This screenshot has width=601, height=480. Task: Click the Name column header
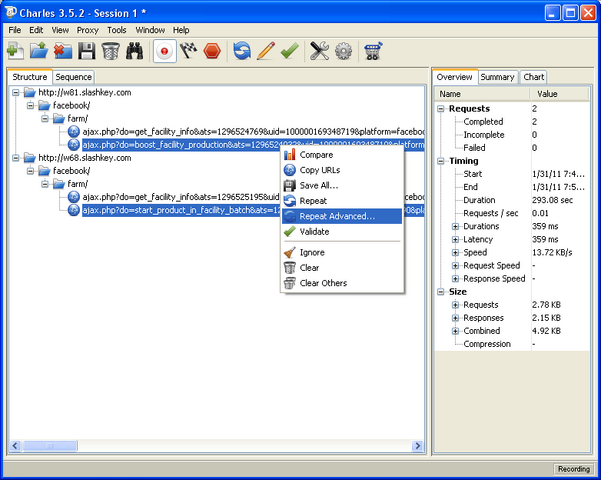click(x=482, y=94)
